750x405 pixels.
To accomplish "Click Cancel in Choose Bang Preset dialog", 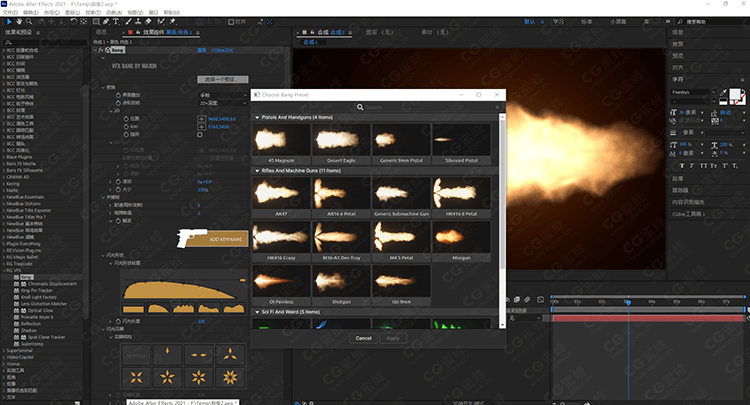I will pos(364,338).
